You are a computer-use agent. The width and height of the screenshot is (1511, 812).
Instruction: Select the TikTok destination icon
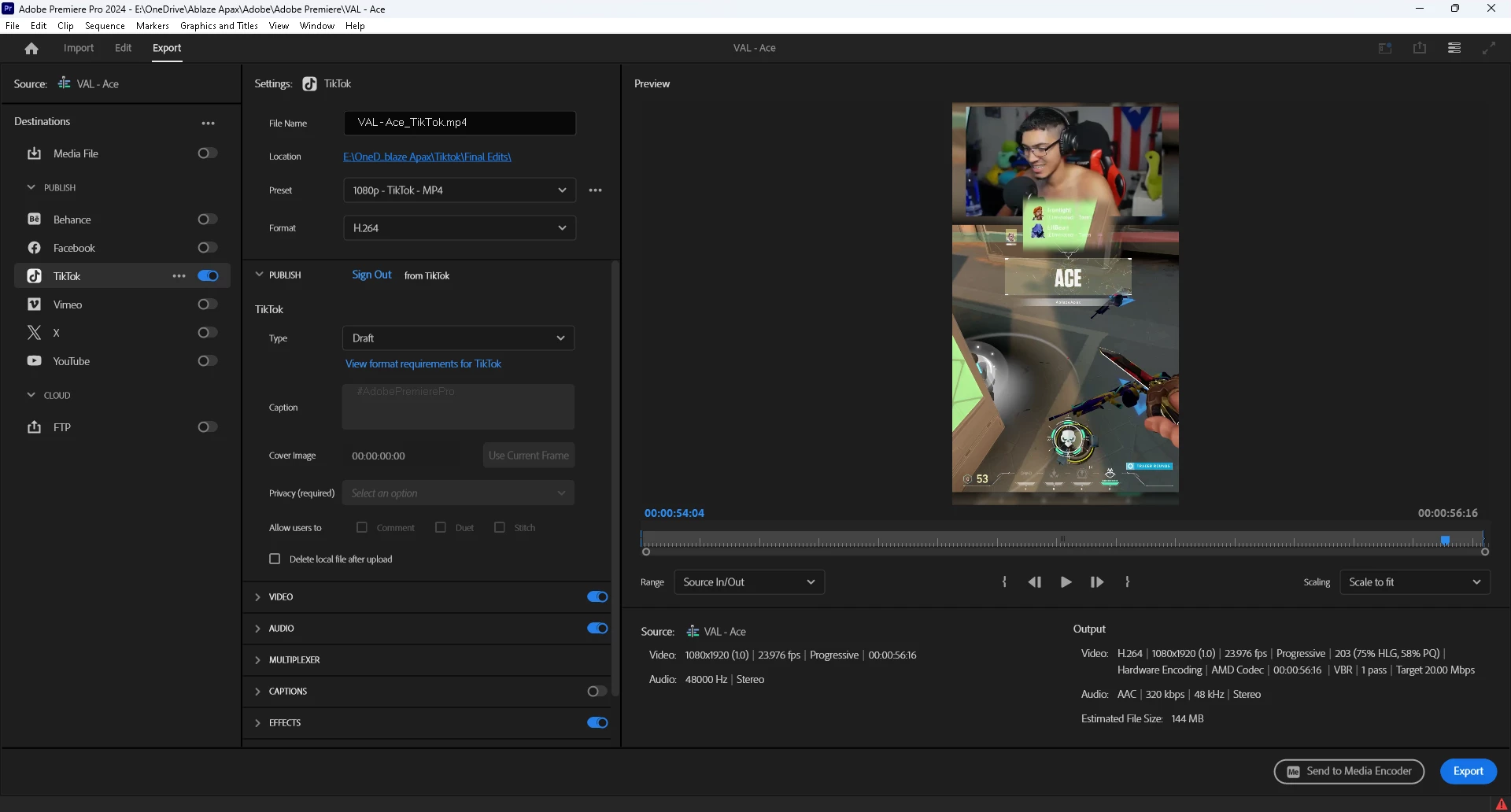[x=34, y=276]
